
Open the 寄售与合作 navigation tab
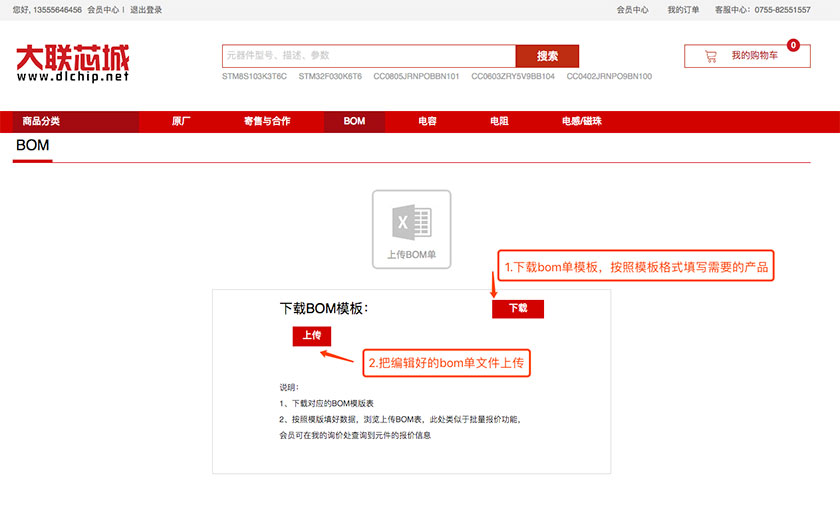pyautogui.click(x=267, y=121)
